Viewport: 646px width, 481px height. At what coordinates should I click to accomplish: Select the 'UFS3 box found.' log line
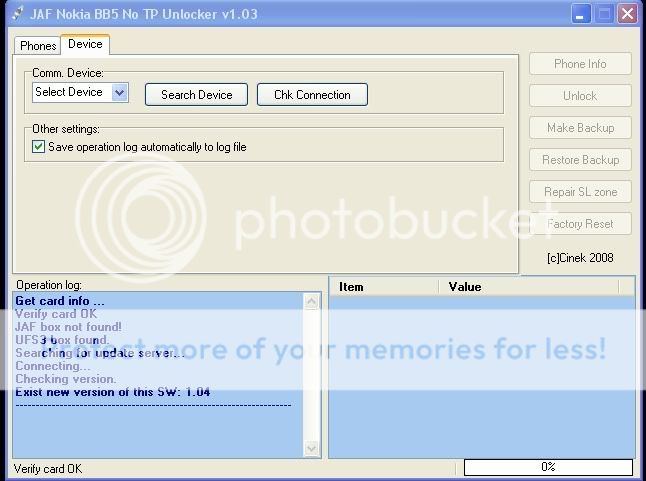[62, 340]
